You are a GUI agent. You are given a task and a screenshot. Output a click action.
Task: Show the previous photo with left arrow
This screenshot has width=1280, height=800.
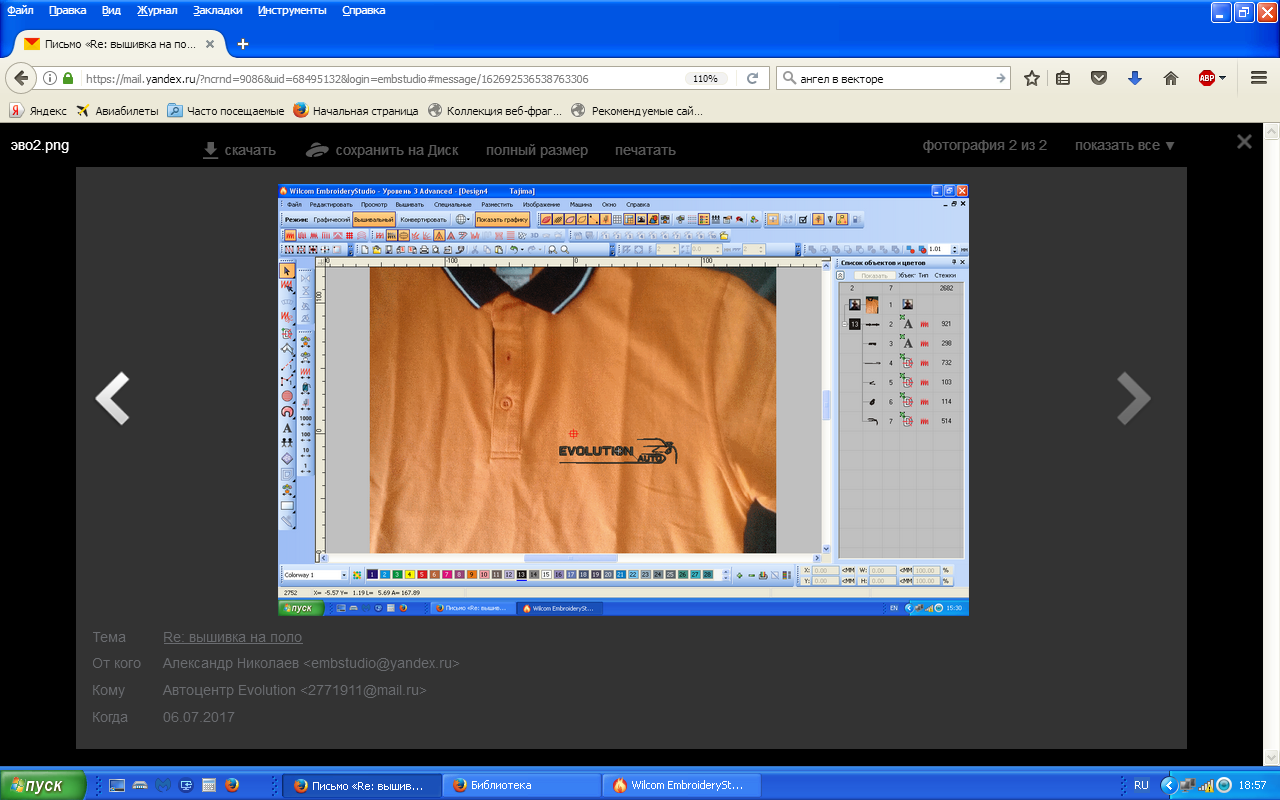click(112, 398)
